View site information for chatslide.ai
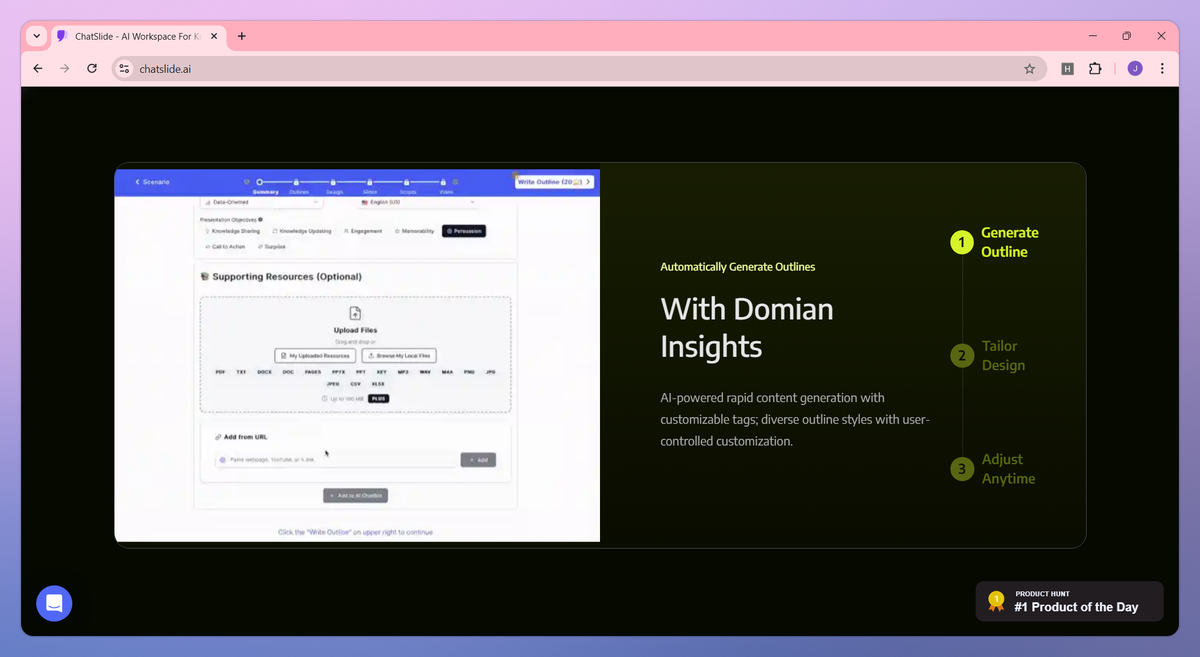The height and width of the screenshot is (657, 1200). (x=124, y=69)
